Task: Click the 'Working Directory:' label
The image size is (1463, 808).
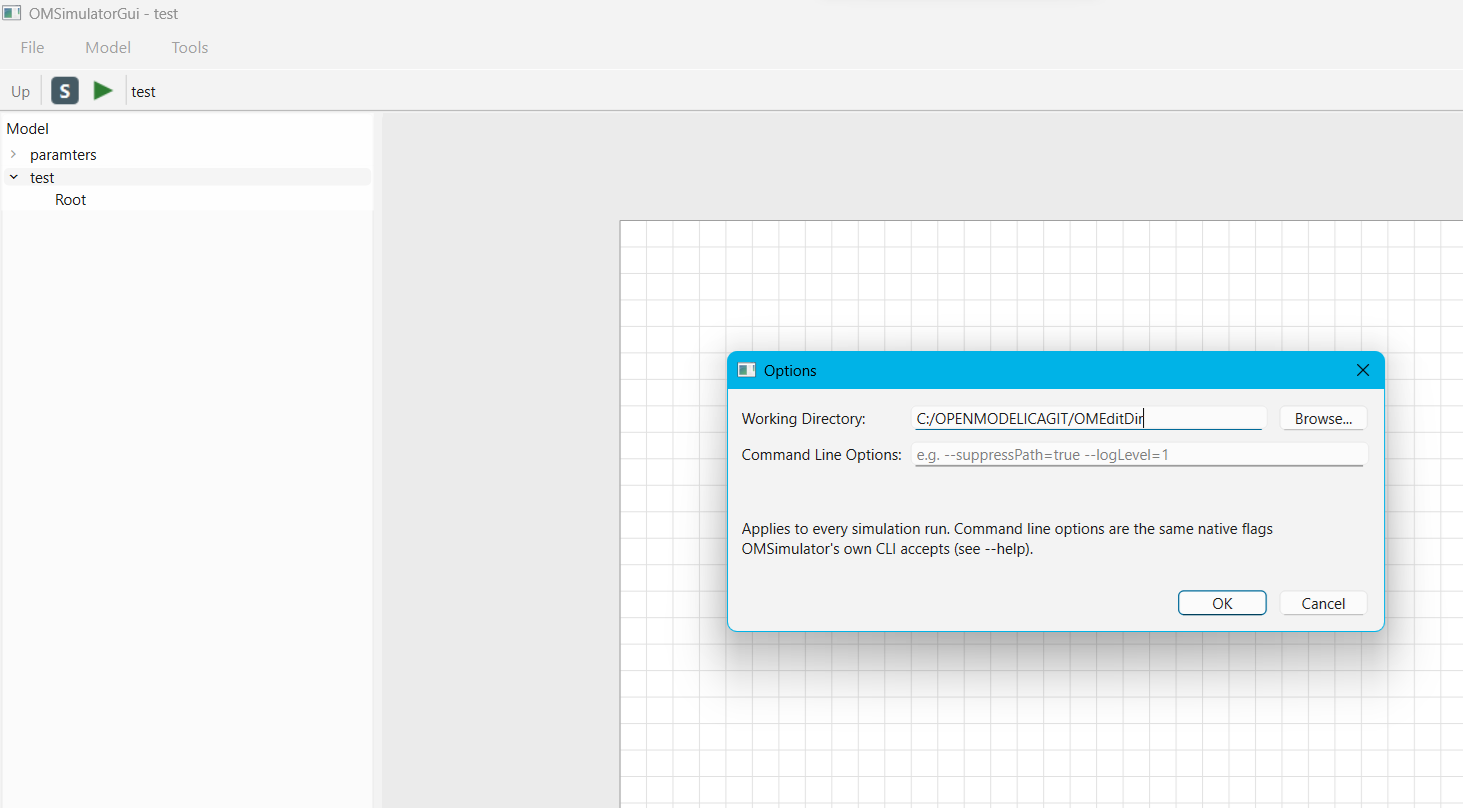Action: 804,419
